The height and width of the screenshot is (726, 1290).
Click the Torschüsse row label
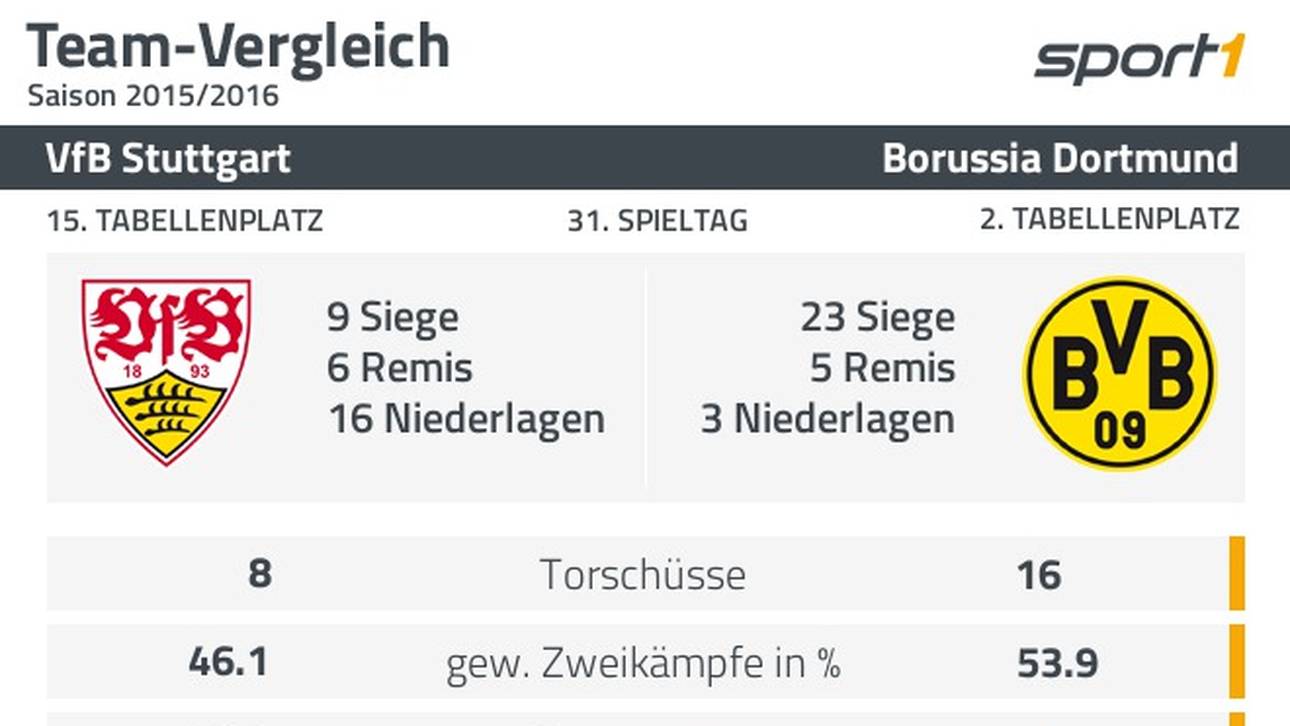point(643,575)
